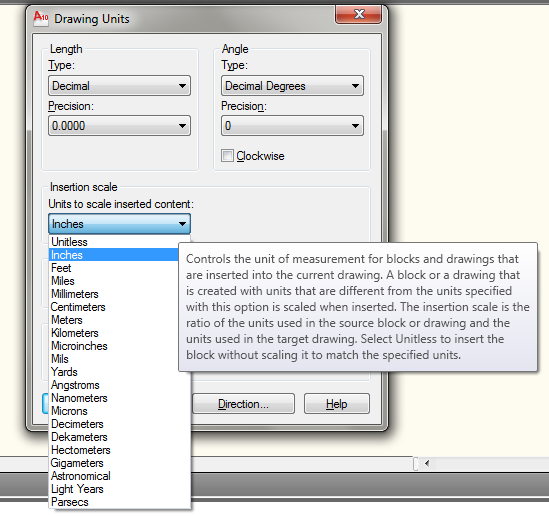Click the horizontal scrollbar left arrow
This screenshot has width=549, height=519.
(427, 463)
